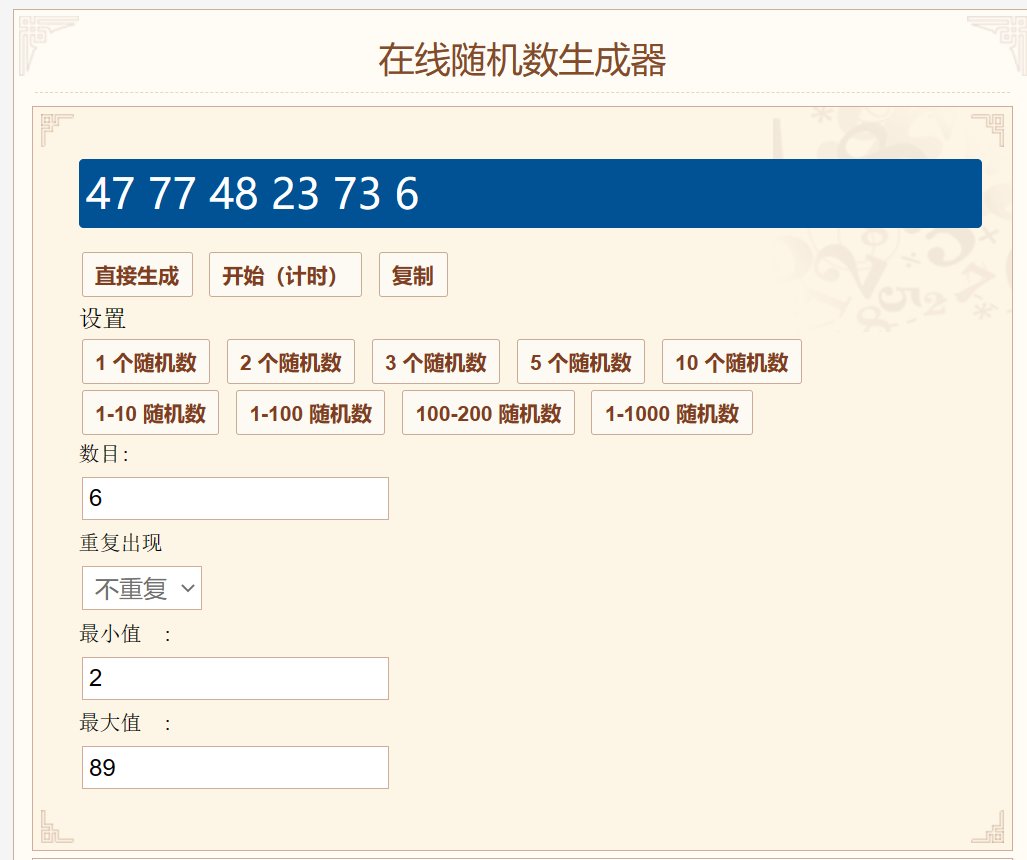Focus the 最大值 input containing 89
The width and height of the screenshot is (1027, 860).
(x=235, y=768)
